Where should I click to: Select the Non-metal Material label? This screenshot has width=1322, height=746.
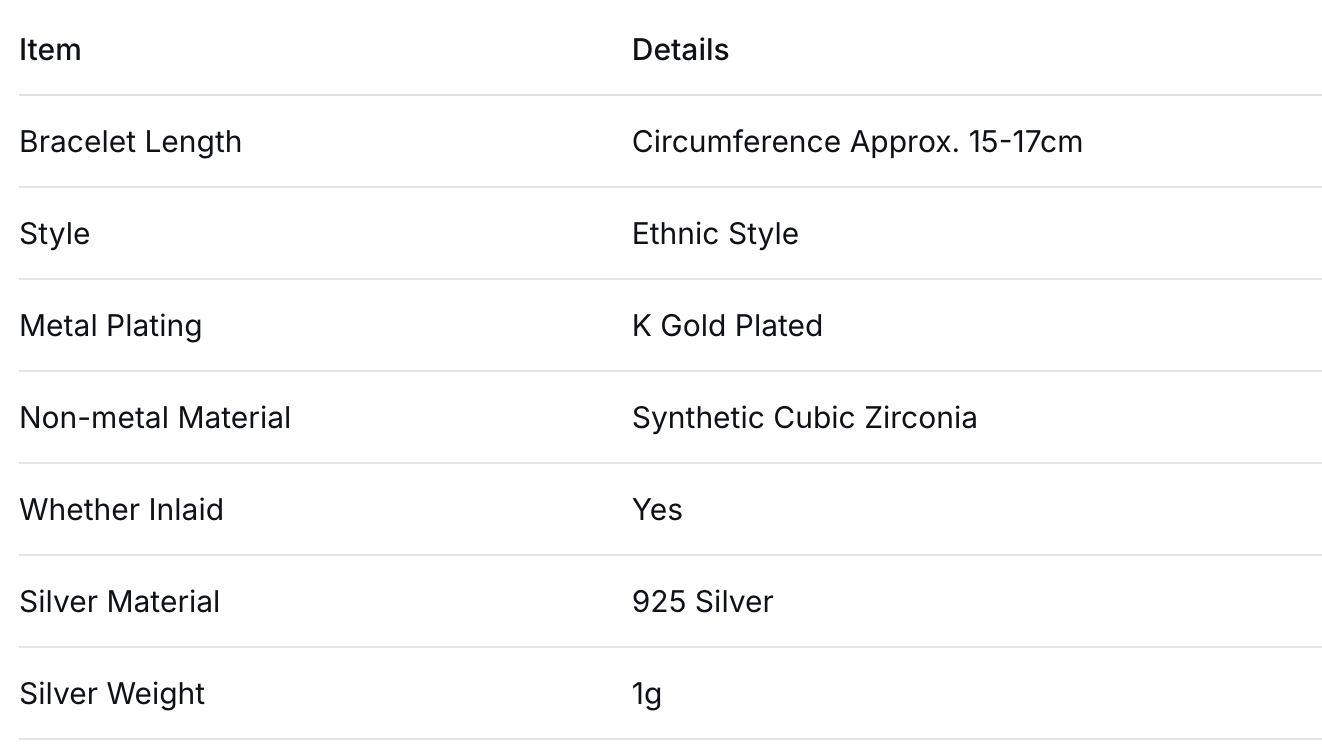tap(155, 417)
